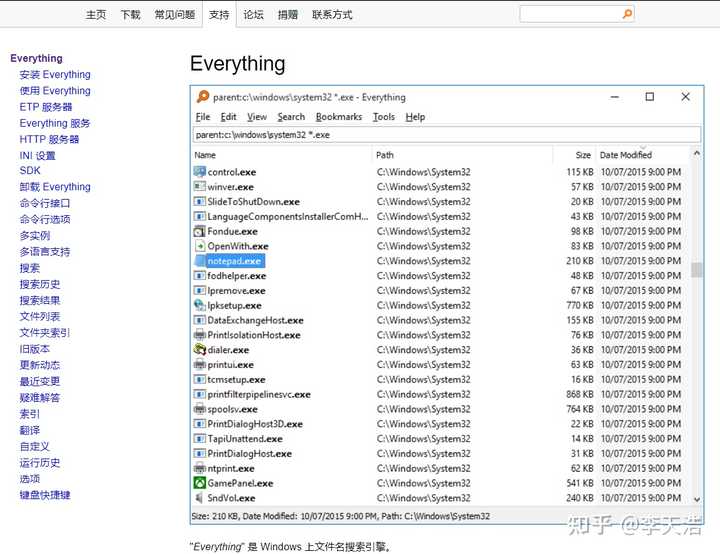This screenshot has width=720, height=554.
Task: Click the OpenWith.exe file icon
Action: click(x=199, y=246)
